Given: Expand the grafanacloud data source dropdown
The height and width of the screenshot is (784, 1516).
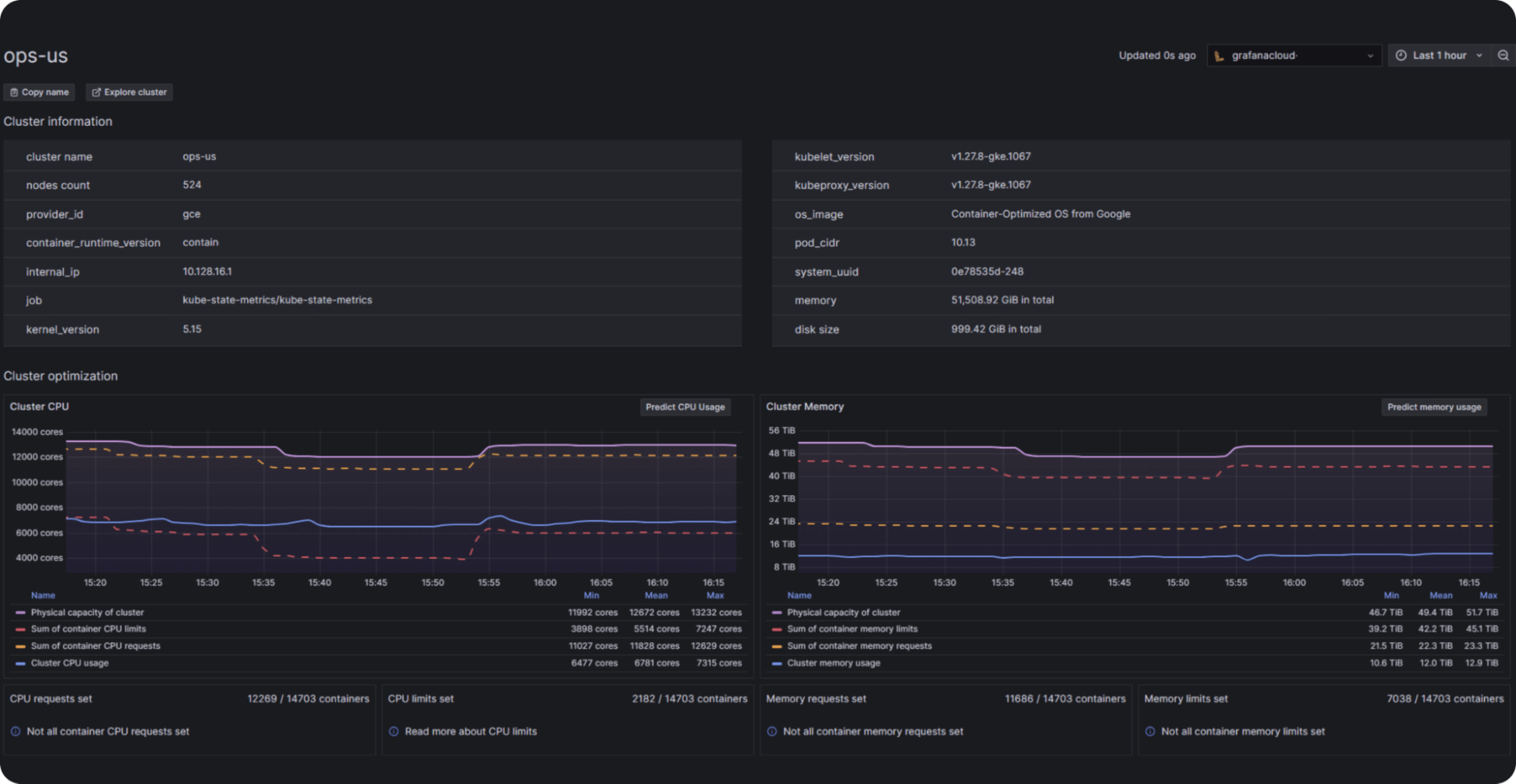Looking at the screenshot, I should click(1370, 55).
